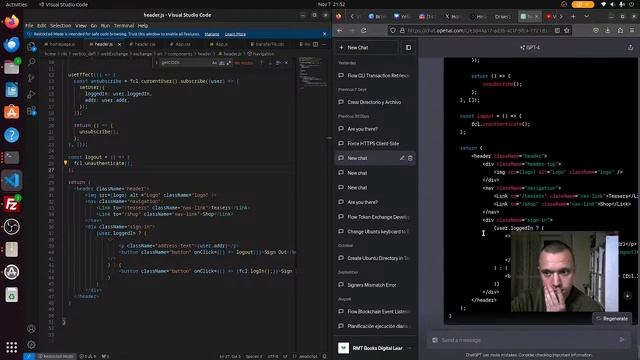
Task: Click Restricted Mode in VS Code status bar
Action: [x=56, y=356]
